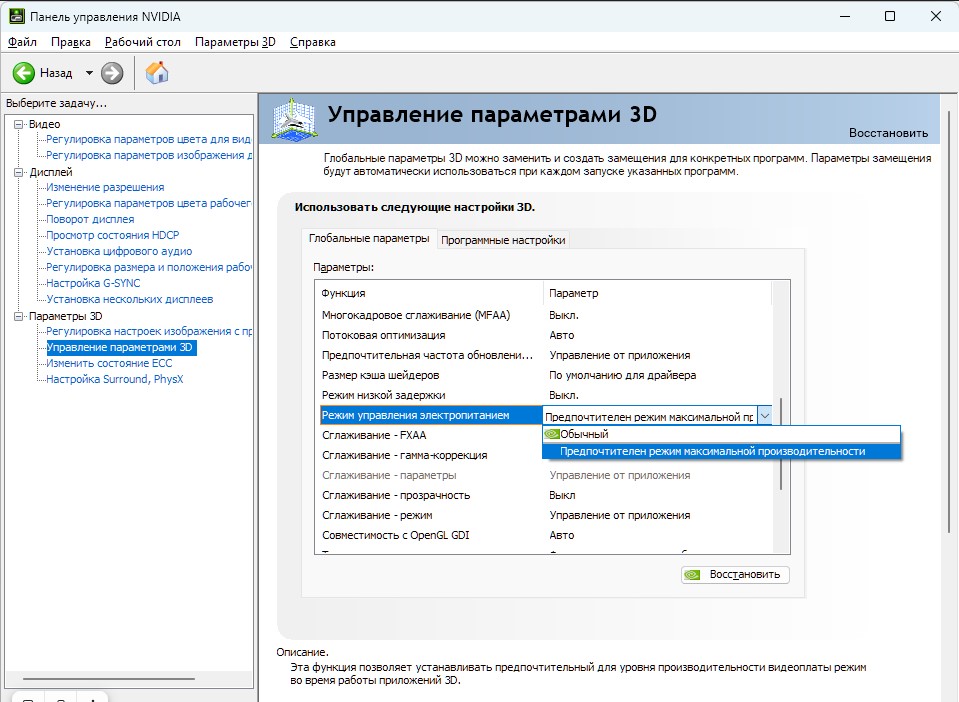959x702 pixels.
Task: Click value По умолчанию для драйвера
Action: tap(623, 375)
